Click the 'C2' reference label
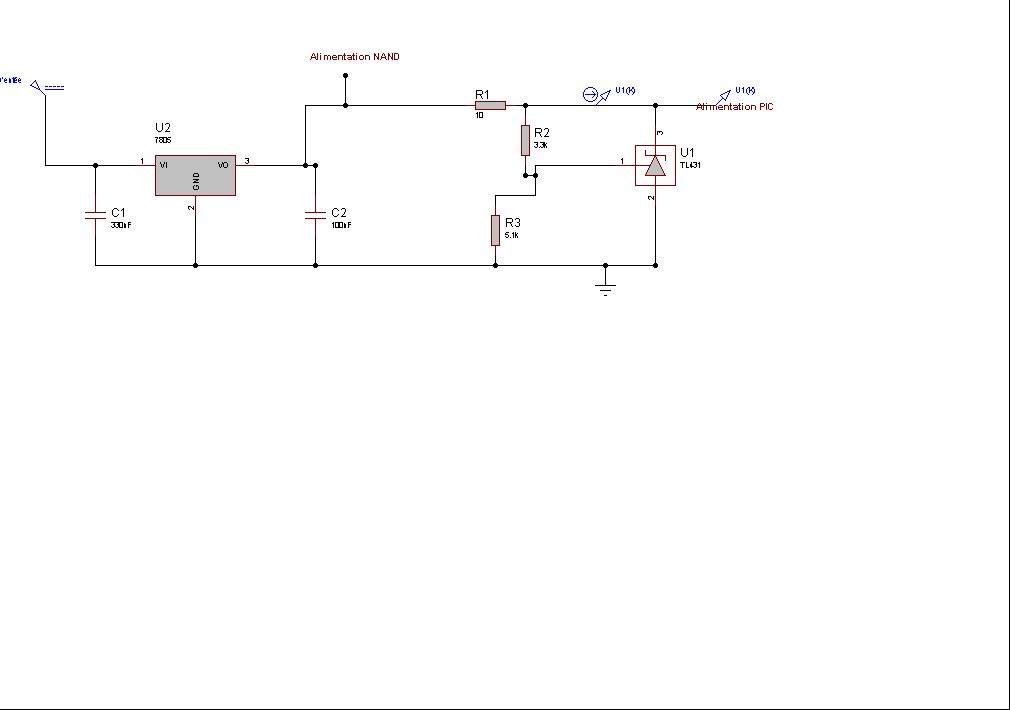This screenshot has width=1010, height=710. (x=339, y=213)
